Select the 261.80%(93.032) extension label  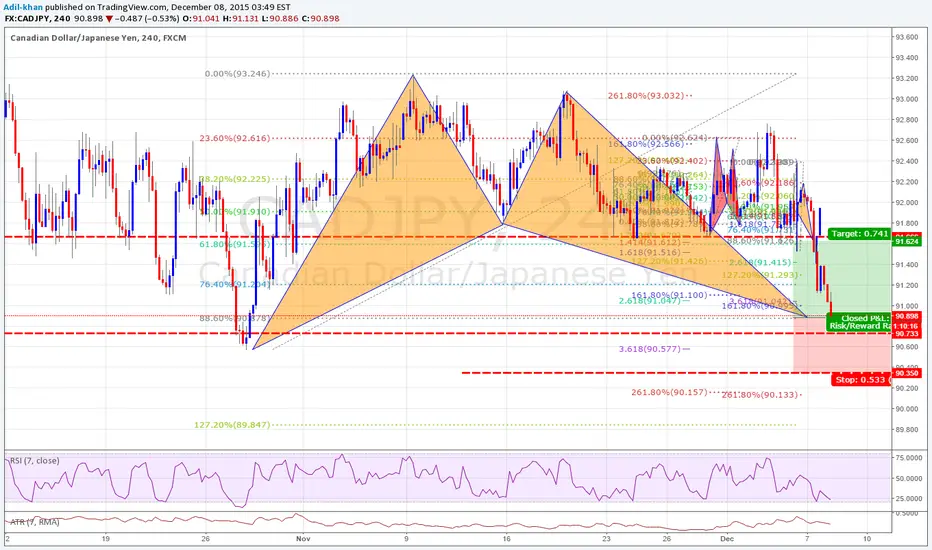[x=646, y=95]
